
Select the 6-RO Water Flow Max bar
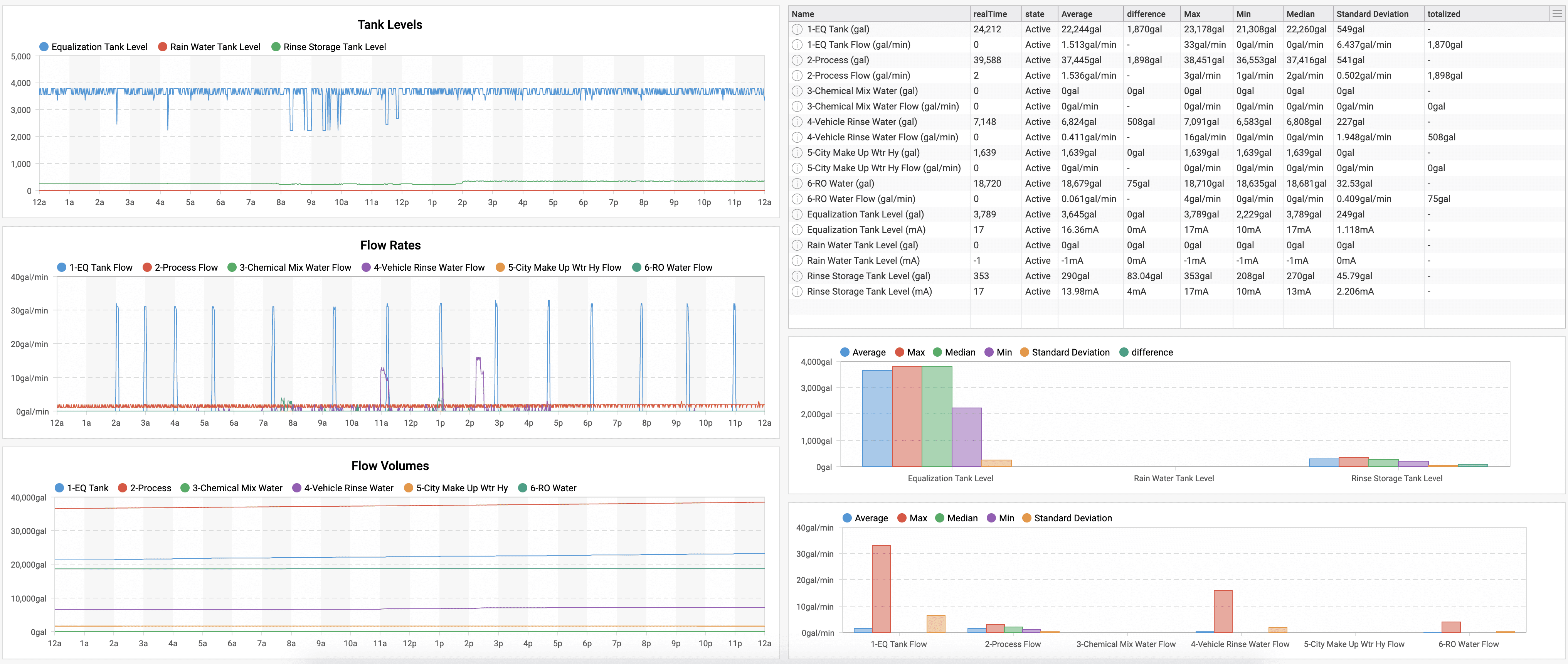[1450, 627]
